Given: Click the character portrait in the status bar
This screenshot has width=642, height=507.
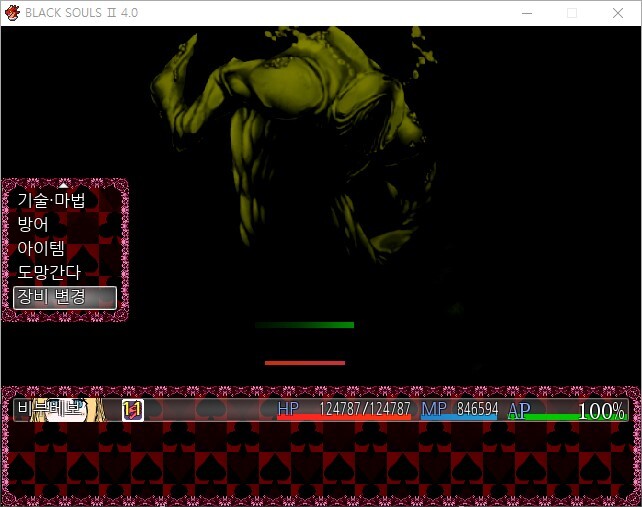Looking at the screenshot, I should [68, 410].
